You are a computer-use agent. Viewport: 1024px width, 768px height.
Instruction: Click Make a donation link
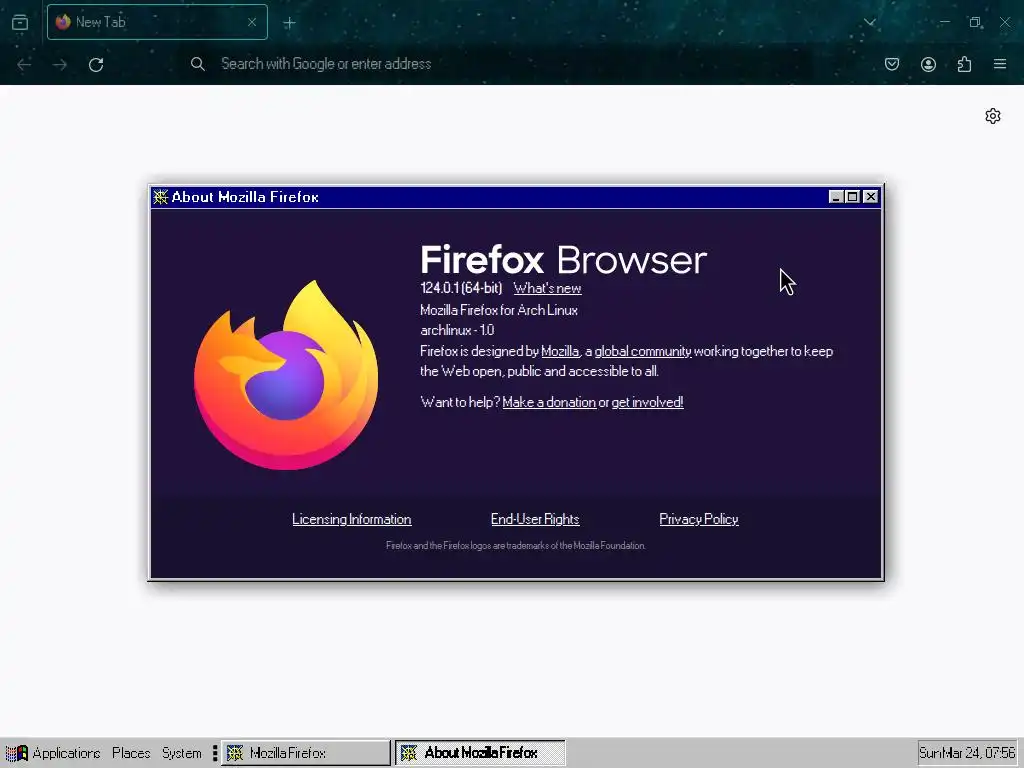[549, 402]
